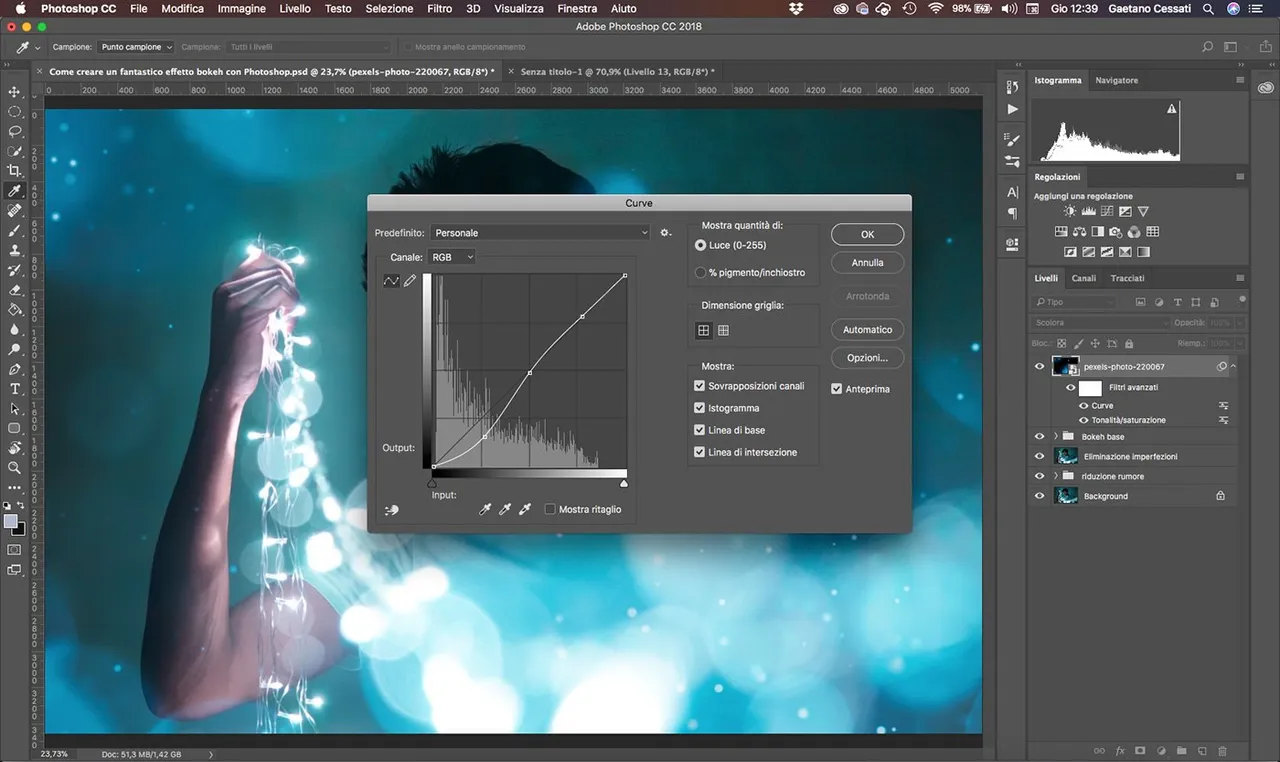Viewport: 1280px width, 762px height.
Task: Open the Filtro menu
Action: (439, 8)
